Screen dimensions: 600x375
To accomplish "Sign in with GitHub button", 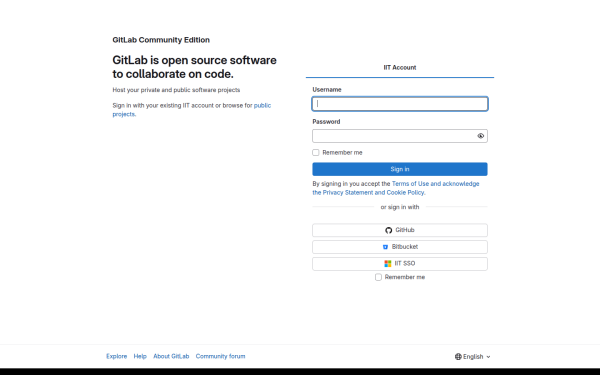I will (400, 230).
